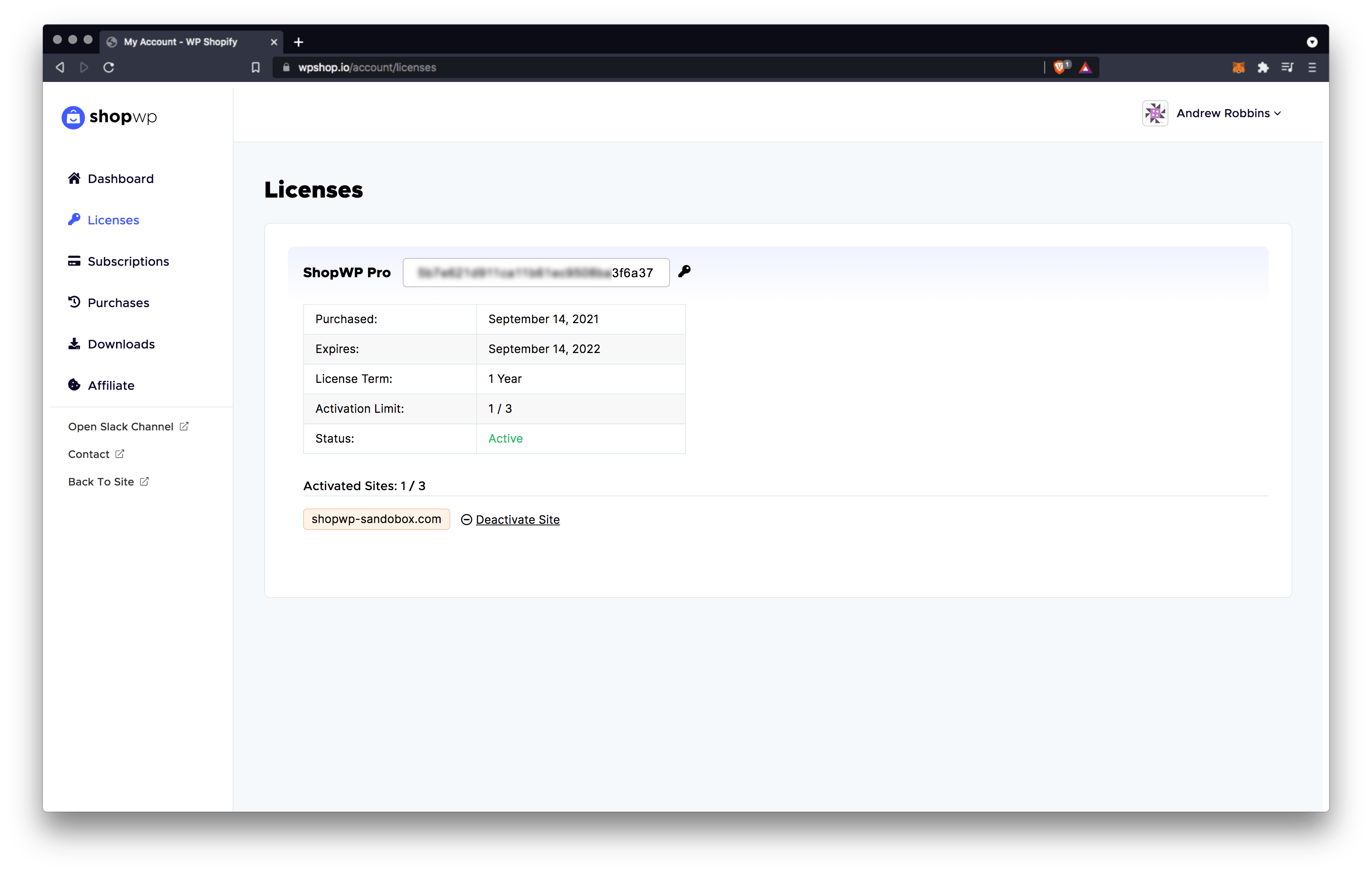Click the Purchases history icon
This screenshot has height=873, width=1372.
click(74, 302)
